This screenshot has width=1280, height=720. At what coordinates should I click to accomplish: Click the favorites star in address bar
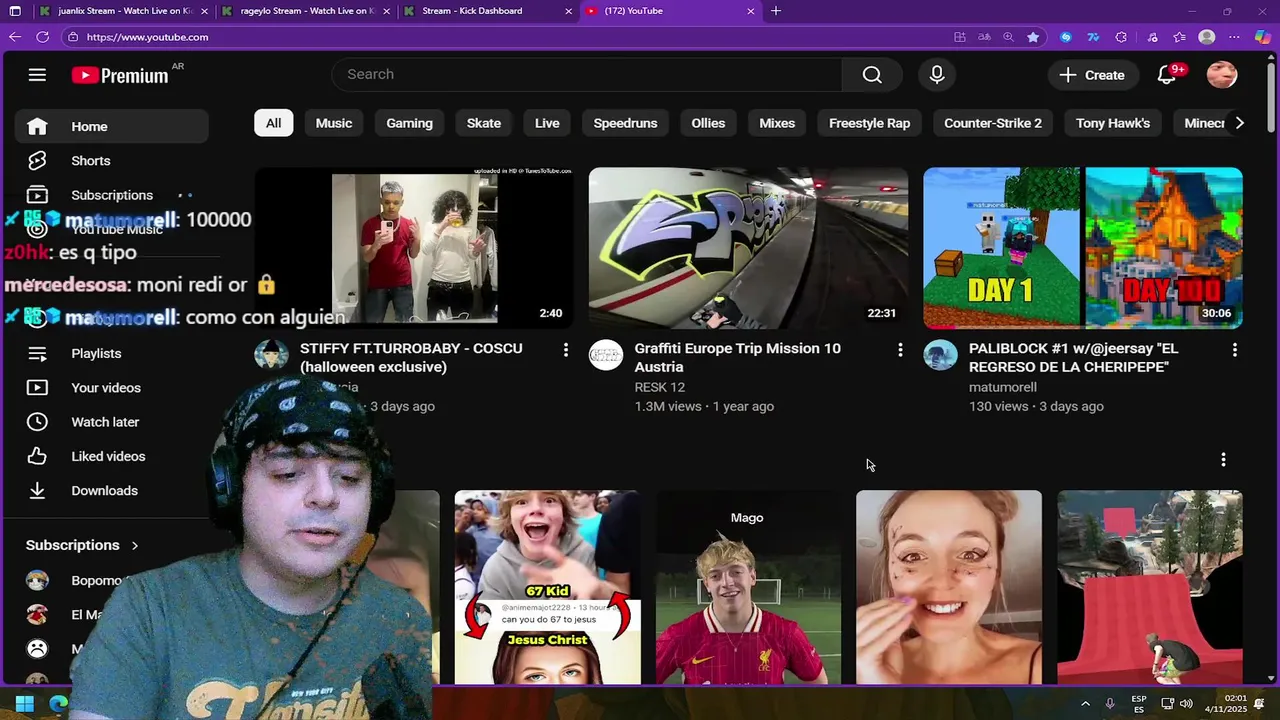point(1033,37)
